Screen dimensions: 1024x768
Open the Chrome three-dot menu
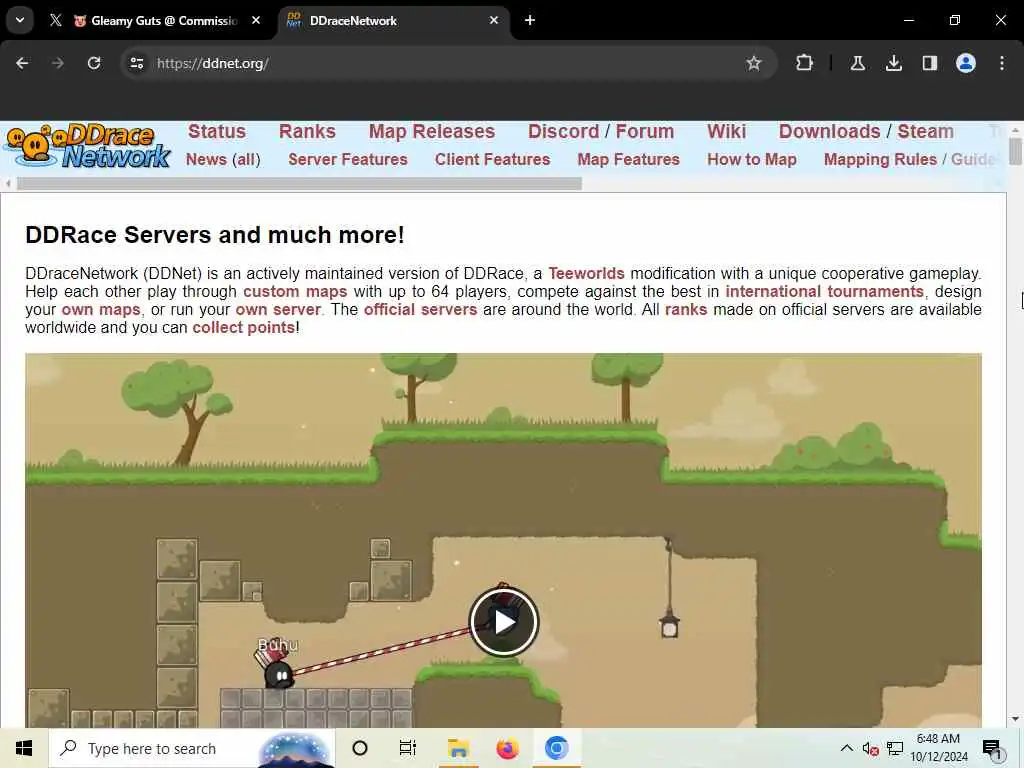coord(1002,63)
